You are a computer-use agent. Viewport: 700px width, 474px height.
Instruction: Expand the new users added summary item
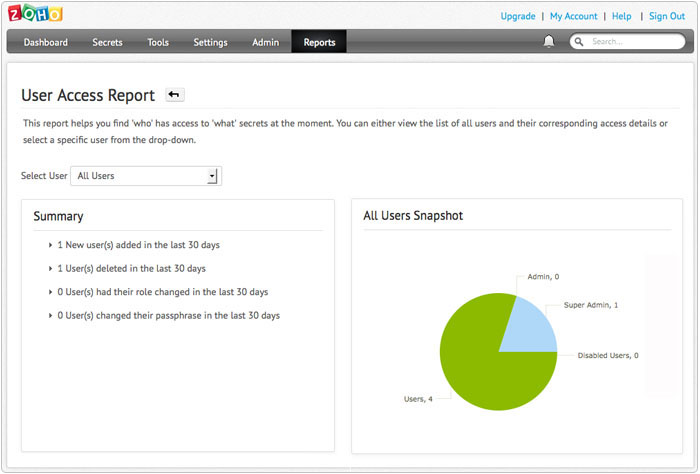[x=134, y=245]
